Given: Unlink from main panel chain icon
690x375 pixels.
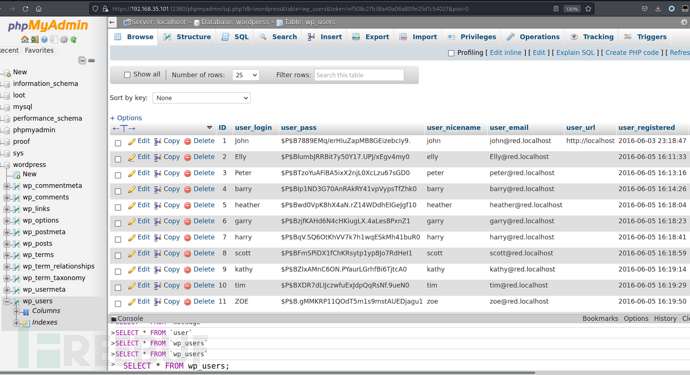Looking at the screenshot, I should (x=92, y=60).
